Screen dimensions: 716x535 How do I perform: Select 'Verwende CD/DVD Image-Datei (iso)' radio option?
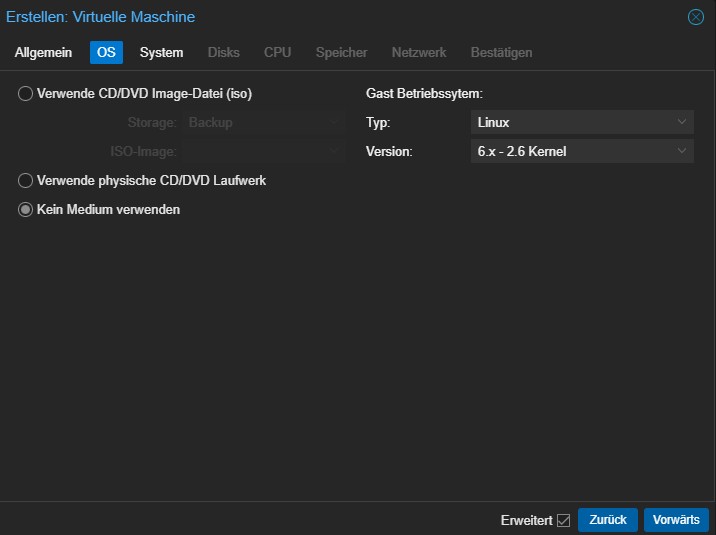pyautogui.click(x=25, y=94)
